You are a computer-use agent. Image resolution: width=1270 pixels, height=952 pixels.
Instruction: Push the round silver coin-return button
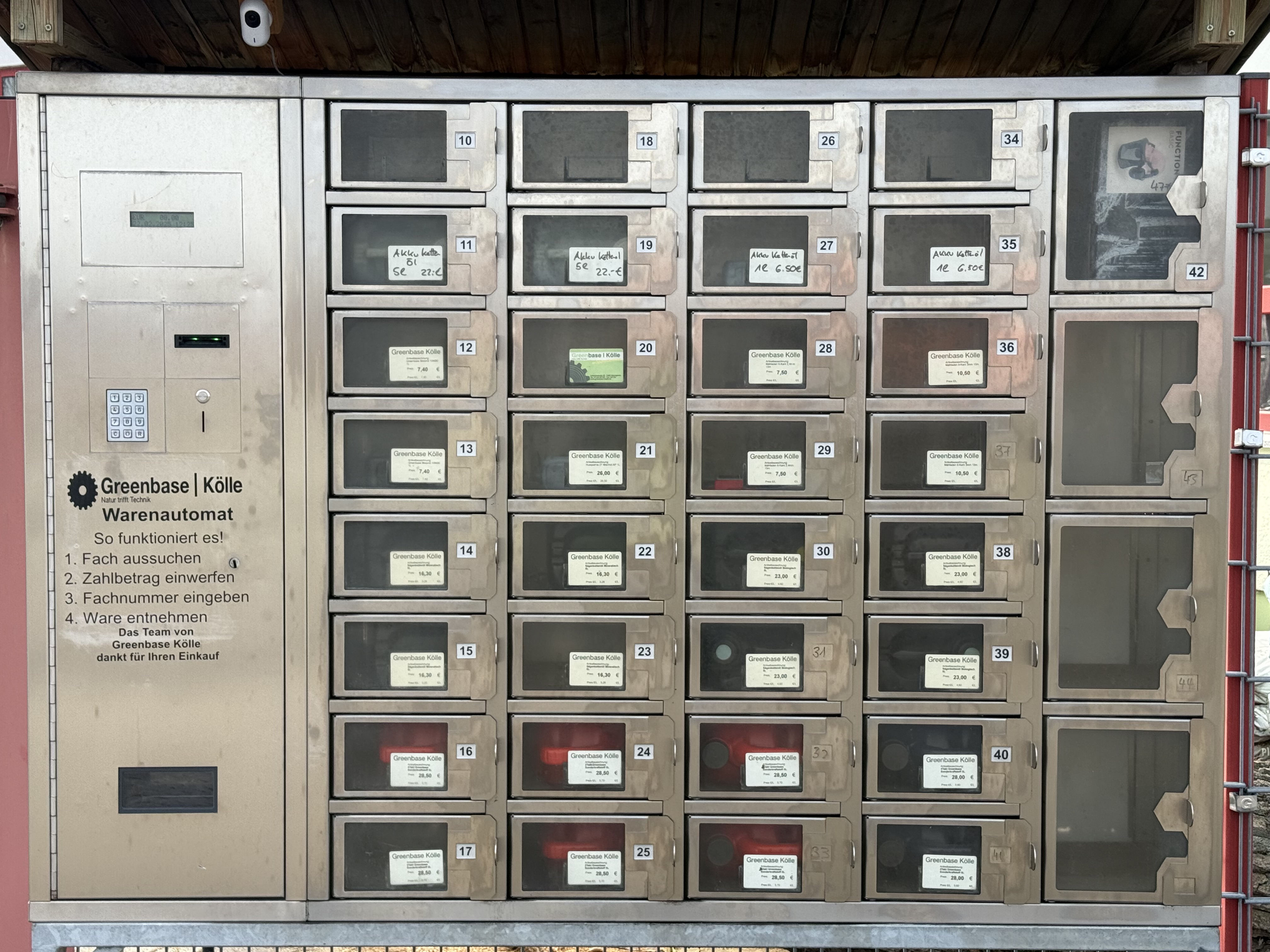(x=203, y=396)
